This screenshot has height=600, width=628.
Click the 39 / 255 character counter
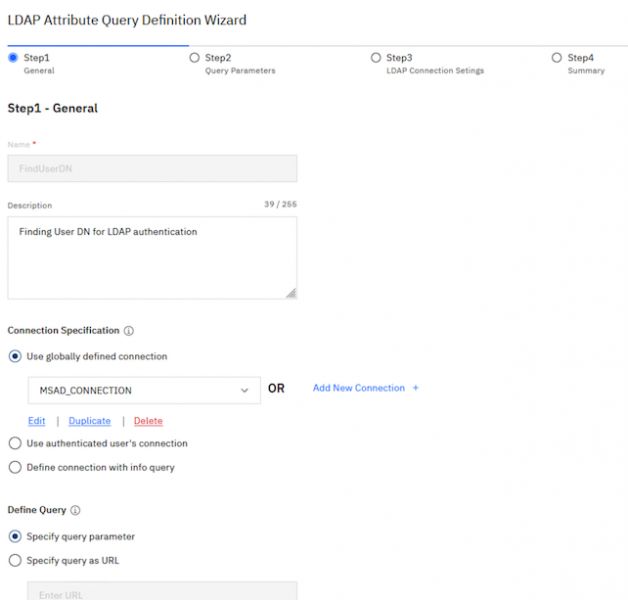click(x=280, y=204)
